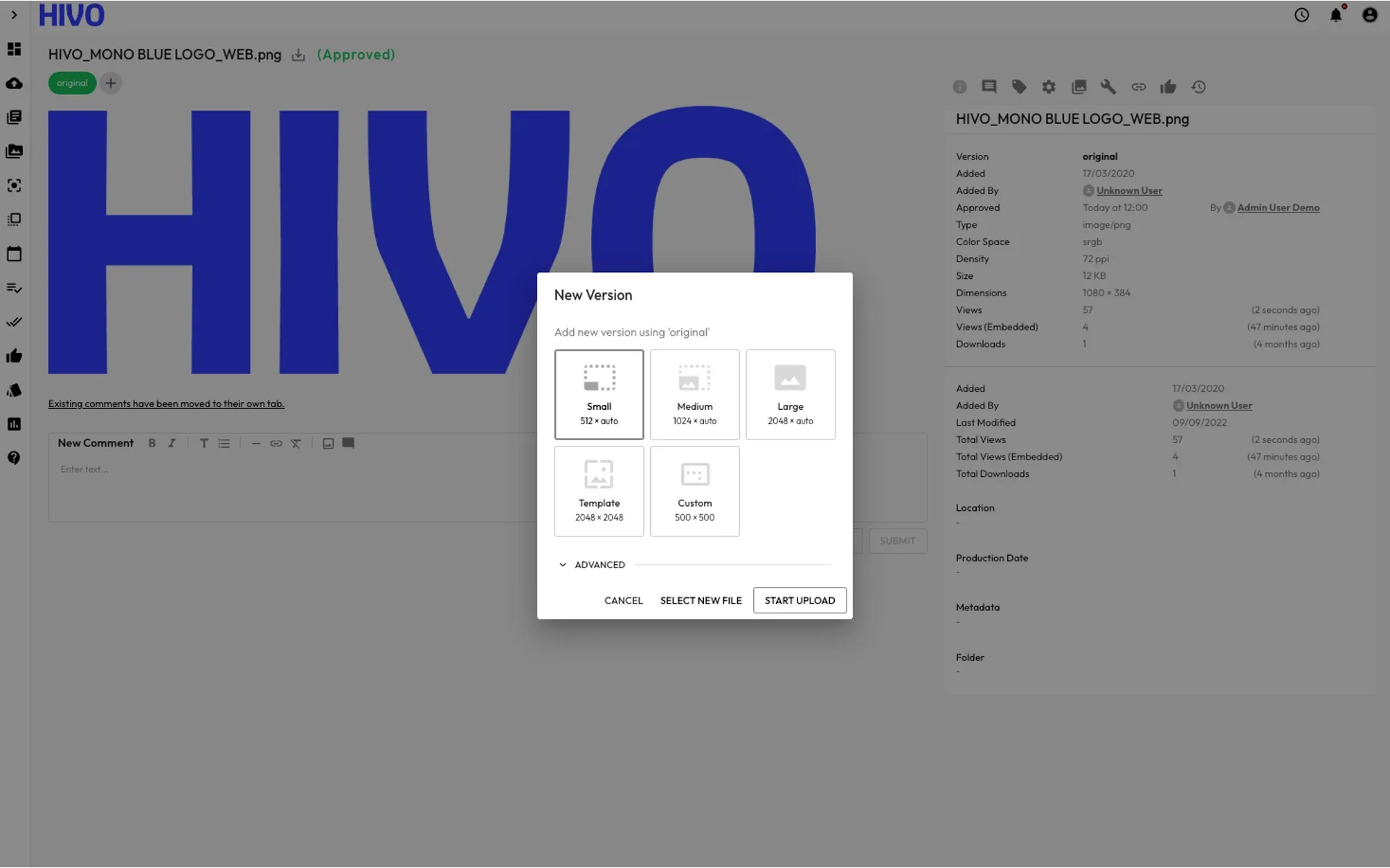Select the Large 2048 × auto version size
Image resolution: width=1390 pixels, height=868 pixels.
tap(791, 395)
